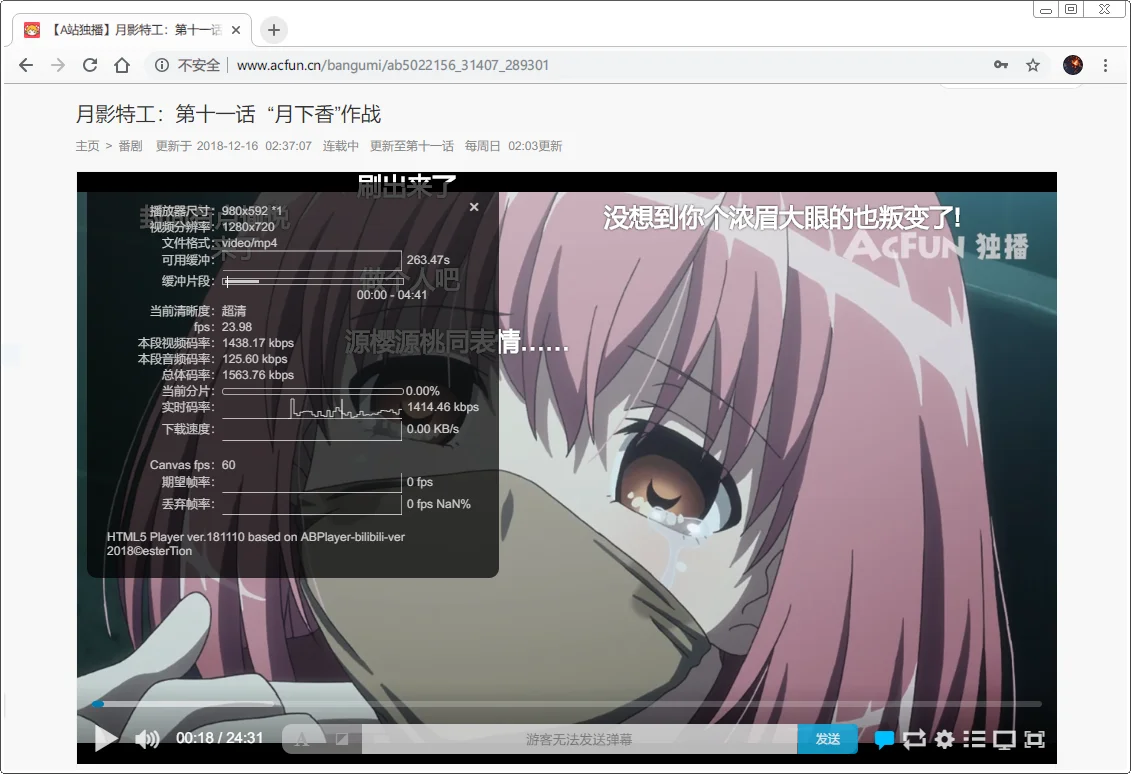This screenshot has width=1131, height=774.
Task: Click the fullscreen icon at far right
Action: 1034,739
